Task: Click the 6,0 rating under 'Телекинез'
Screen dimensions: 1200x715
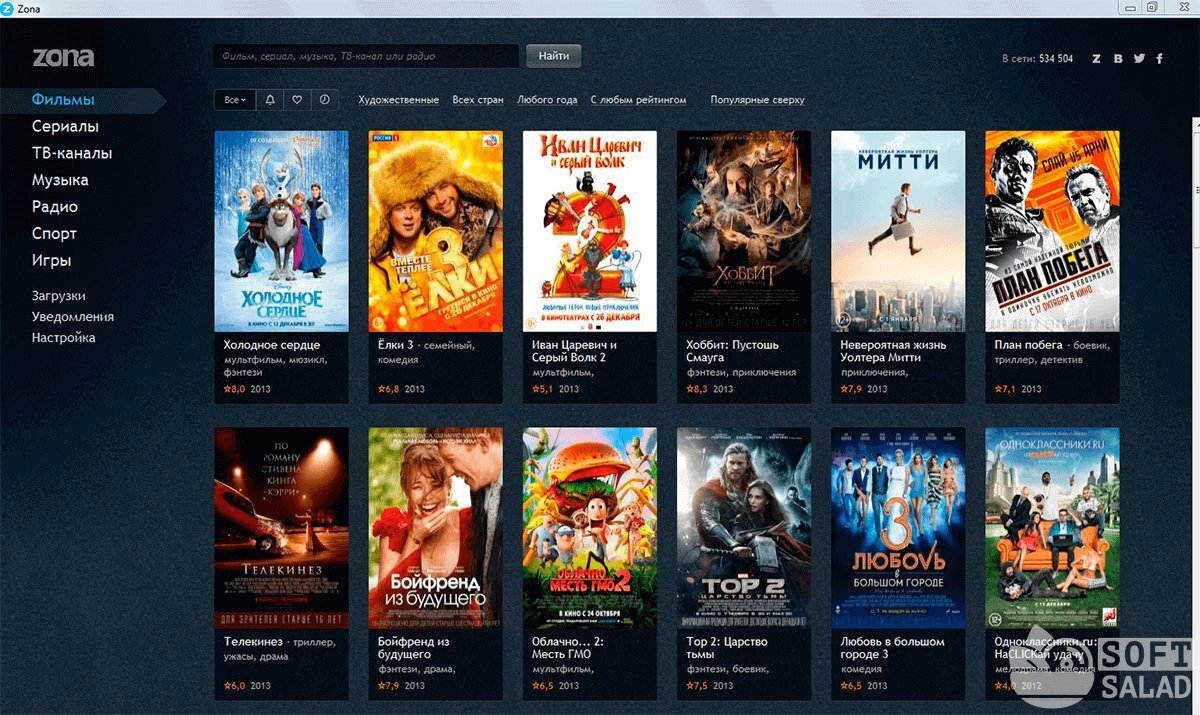Action: point(234,686)
